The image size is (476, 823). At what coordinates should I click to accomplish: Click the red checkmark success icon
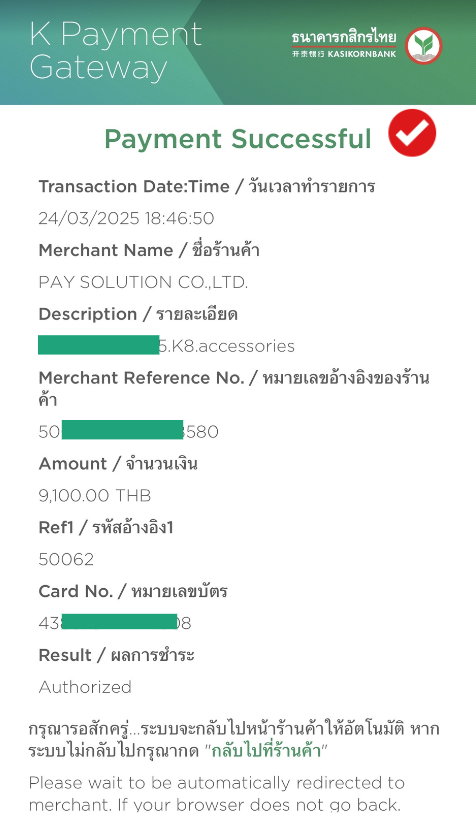click(412, 133)
